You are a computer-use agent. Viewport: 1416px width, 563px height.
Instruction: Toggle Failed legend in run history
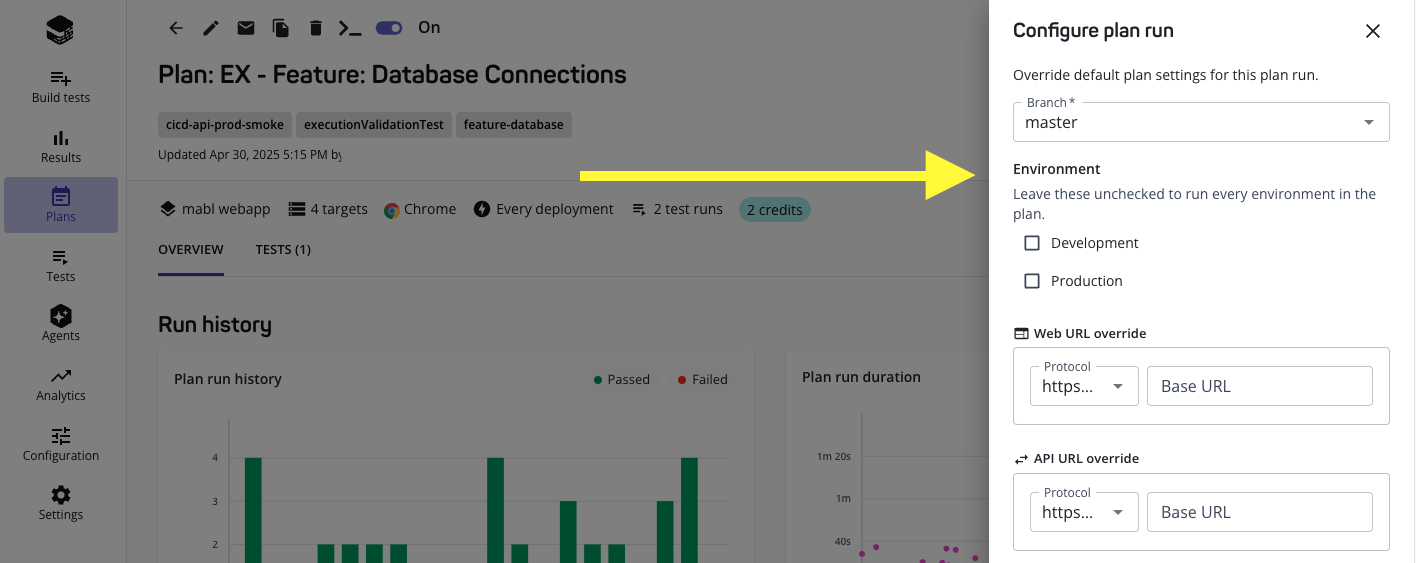(702, 380)
